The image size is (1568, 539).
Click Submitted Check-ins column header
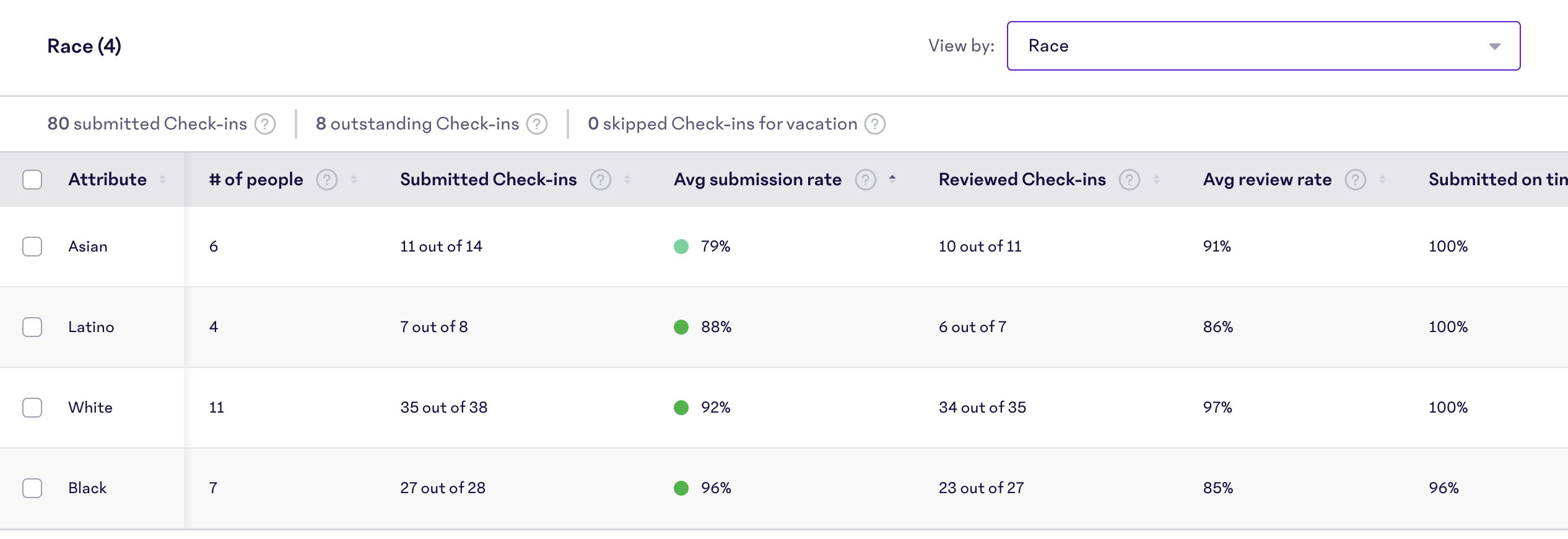pyautogui.click(x=489, y=180)
